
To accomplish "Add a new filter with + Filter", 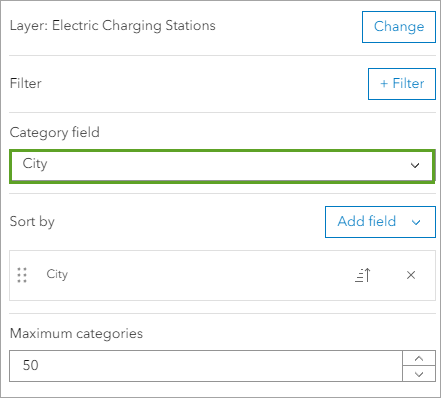I will click(402, 84).
